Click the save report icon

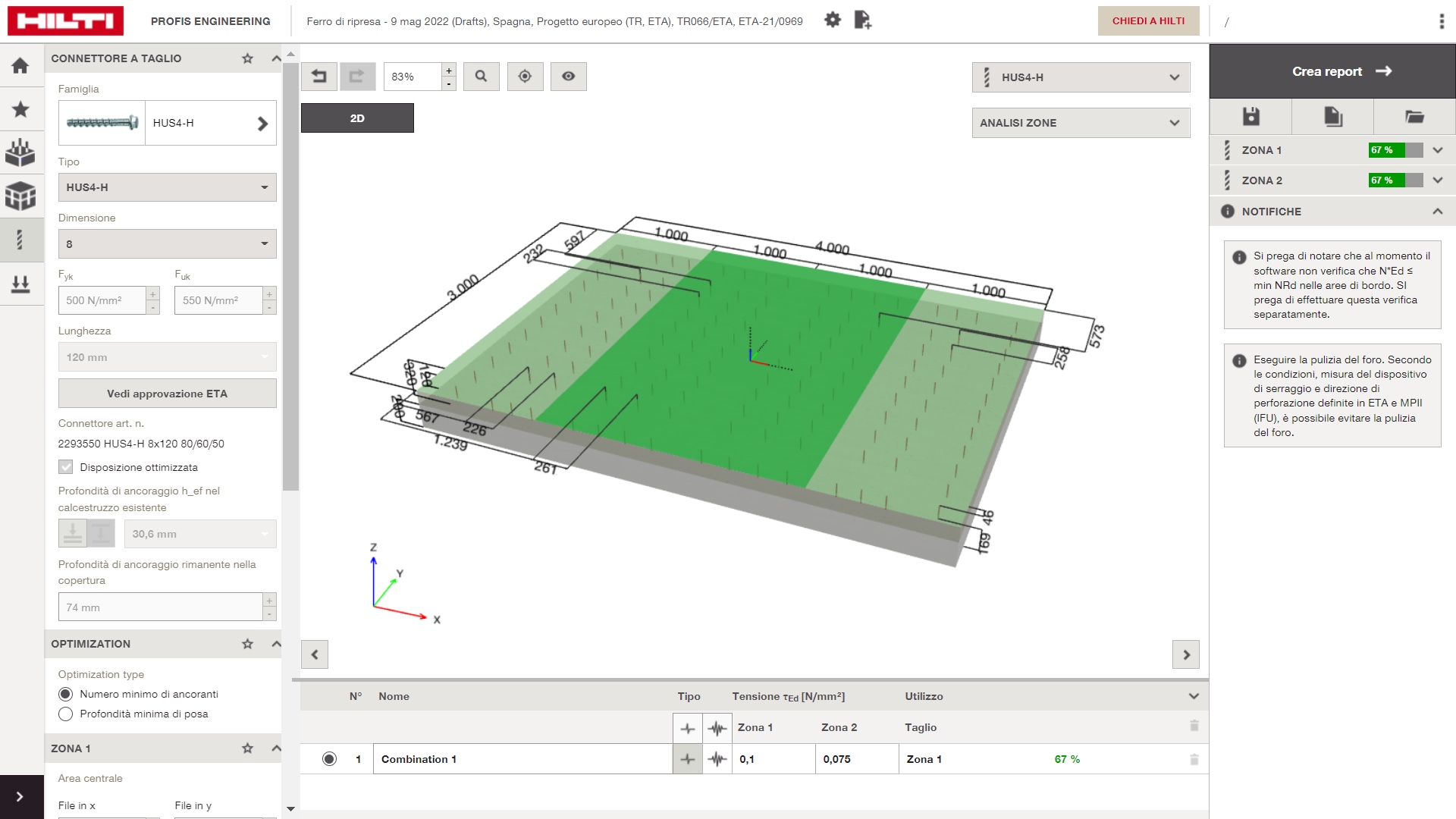click(1251, 117)
